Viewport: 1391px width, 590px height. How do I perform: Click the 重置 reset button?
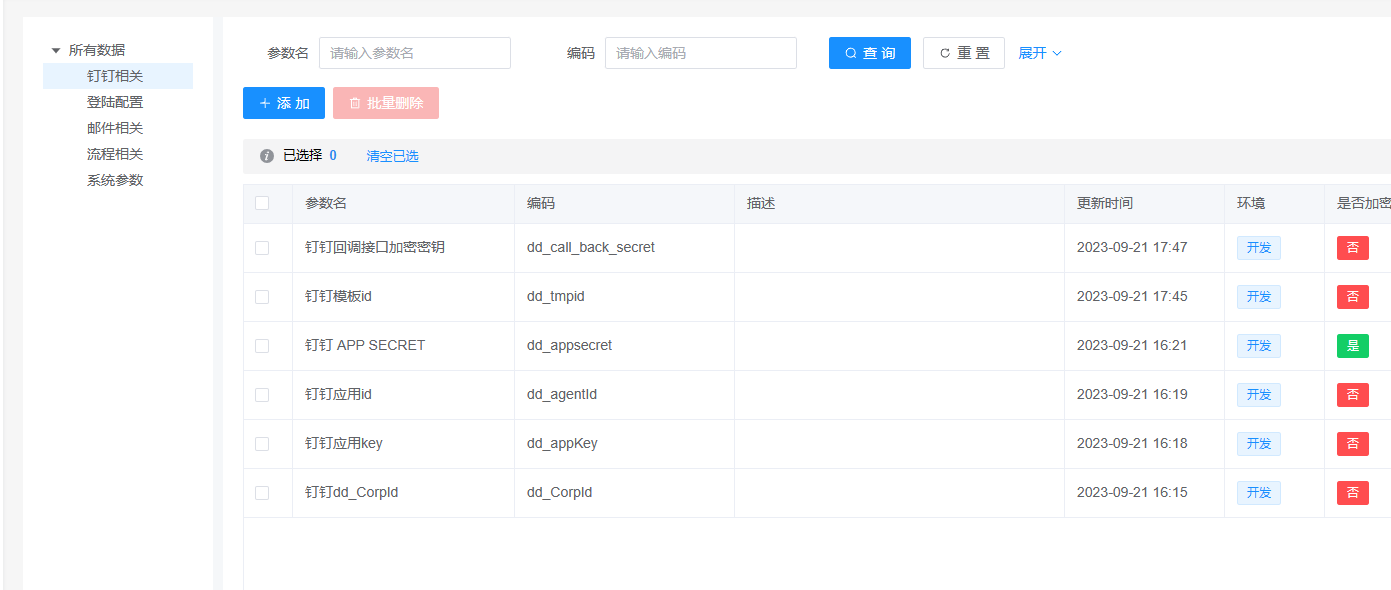tap(963, 53)
